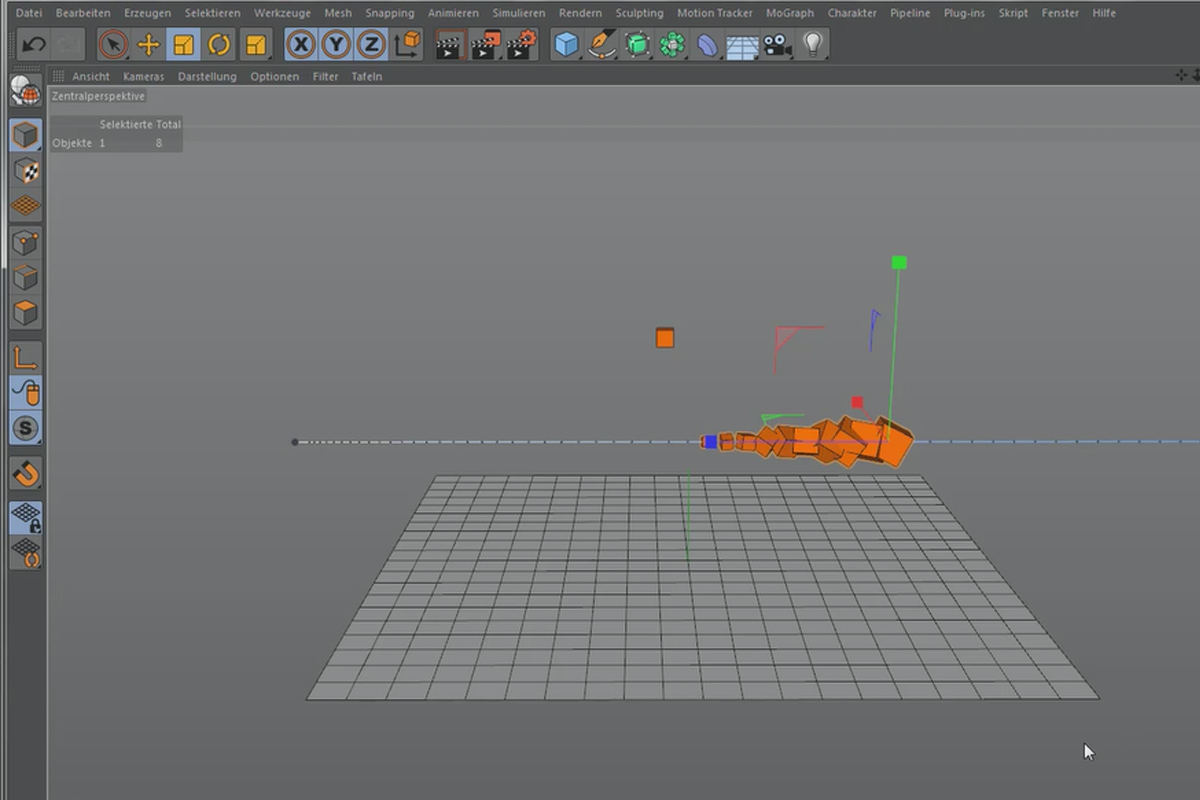1200x800 pixels.
Task: Select the Live Selection tool
Action: [113, 44]
